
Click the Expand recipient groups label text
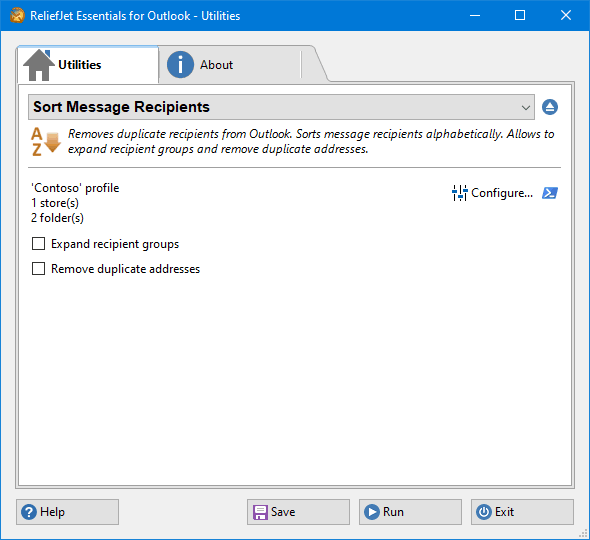(115, 244)
